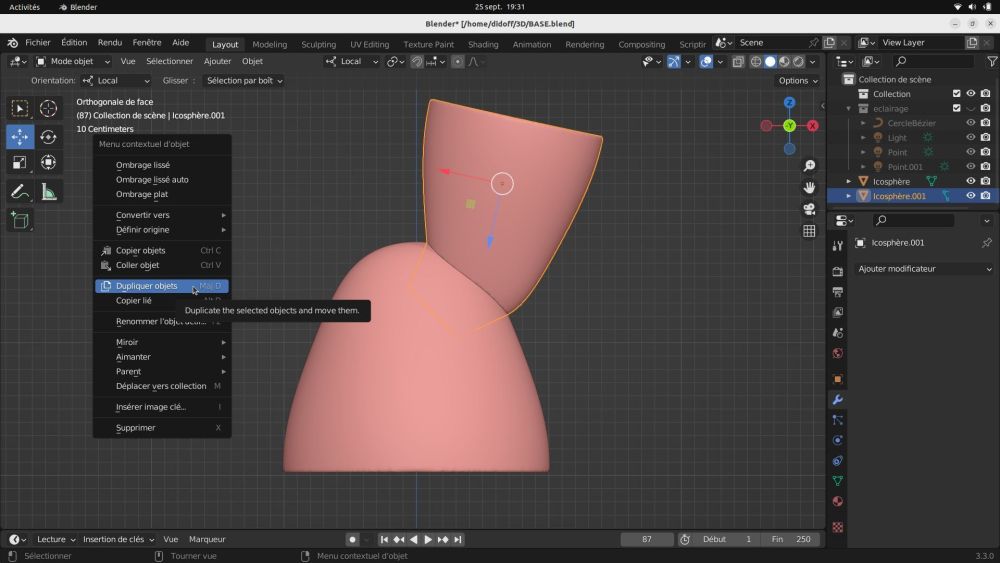Toggle visibility of Icosphère.001
Viewport: 1000px width, 563px height.
point(970,196)
